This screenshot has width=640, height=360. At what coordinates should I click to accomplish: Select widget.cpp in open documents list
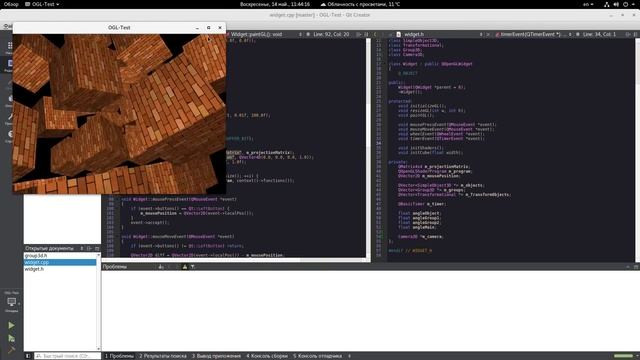60,262
